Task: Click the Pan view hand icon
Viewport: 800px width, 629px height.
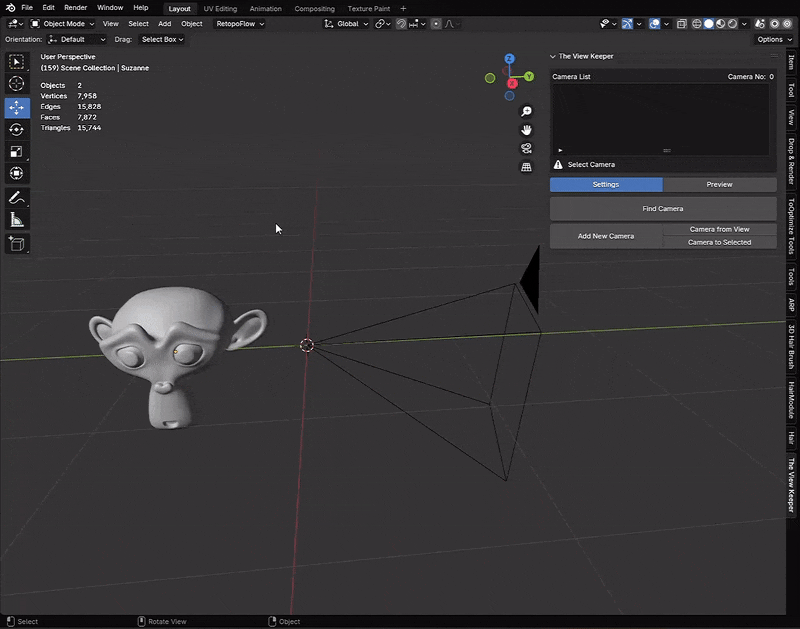Action: [526, 130]
